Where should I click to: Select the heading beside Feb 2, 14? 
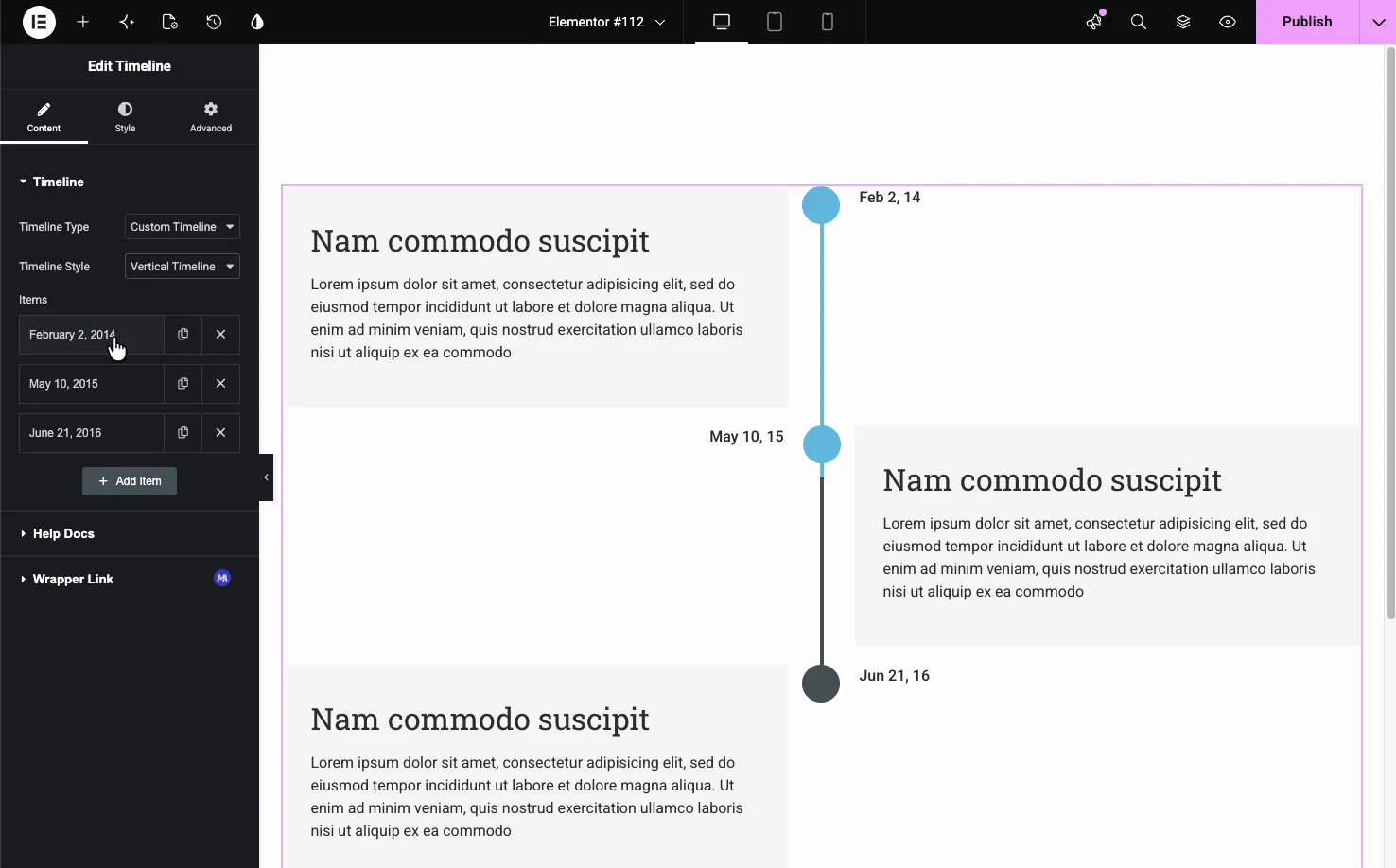coord(480,241)
